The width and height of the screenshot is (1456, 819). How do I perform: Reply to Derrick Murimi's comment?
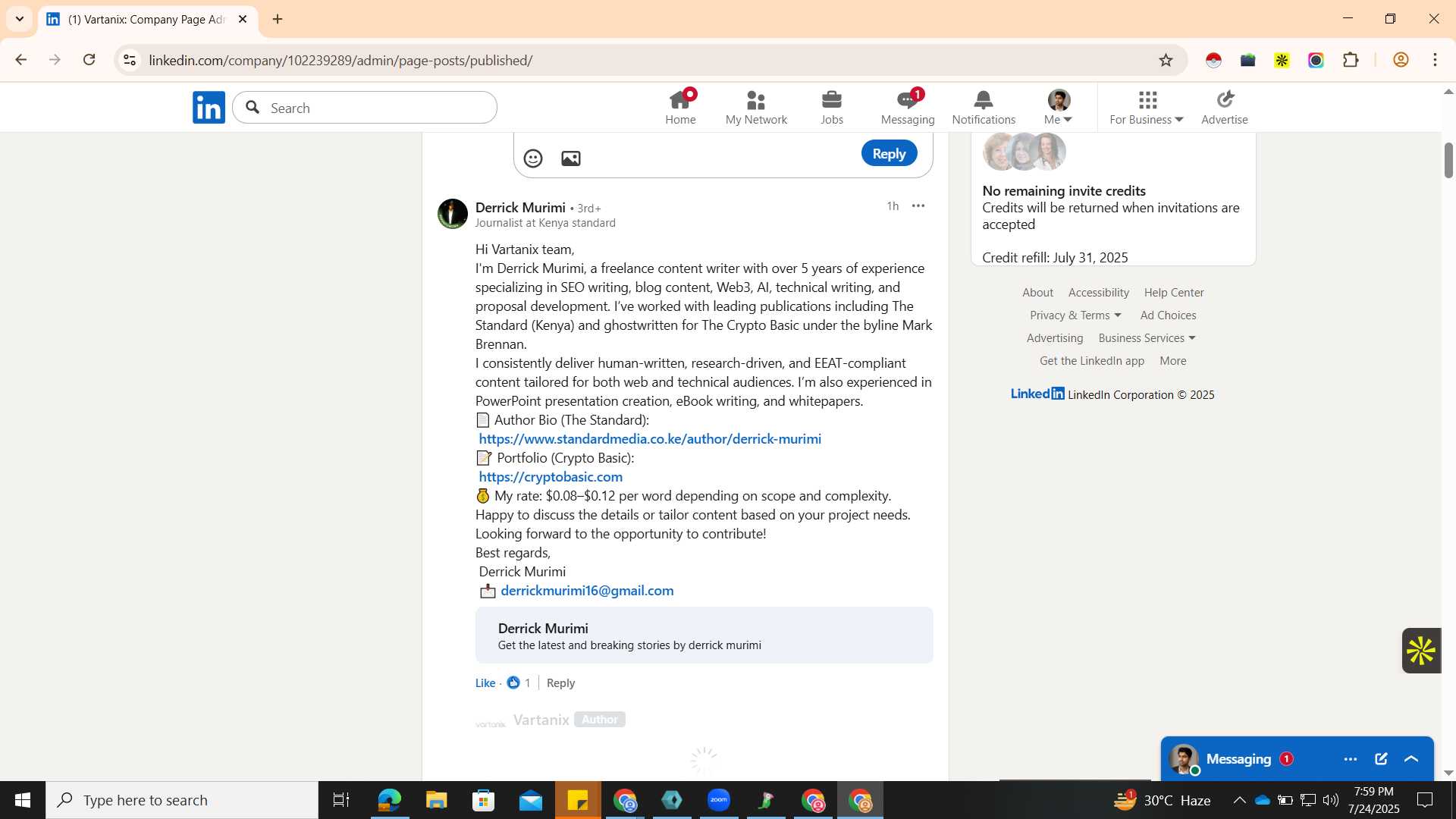pyautogui.click(x=560, y=682)
